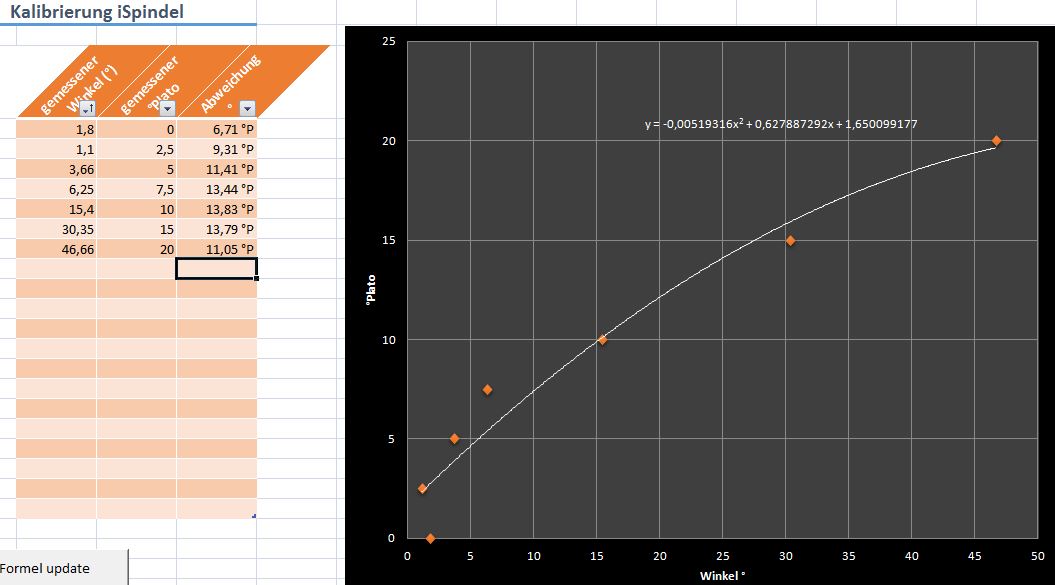Select the Plato cell with value 7,5
The height and width of the screenshot is (585, 1055).
pyautogui.click(x=137, y=189)
